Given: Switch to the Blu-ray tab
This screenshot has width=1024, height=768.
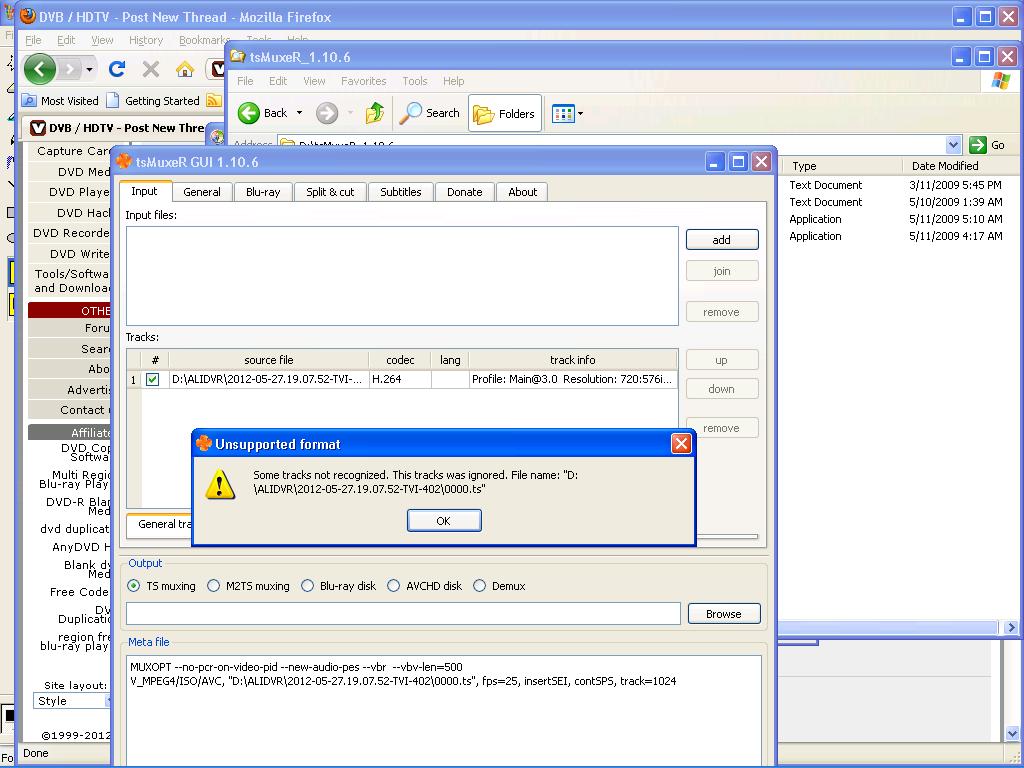Looking at the screenshot, I should click(263, 192).
